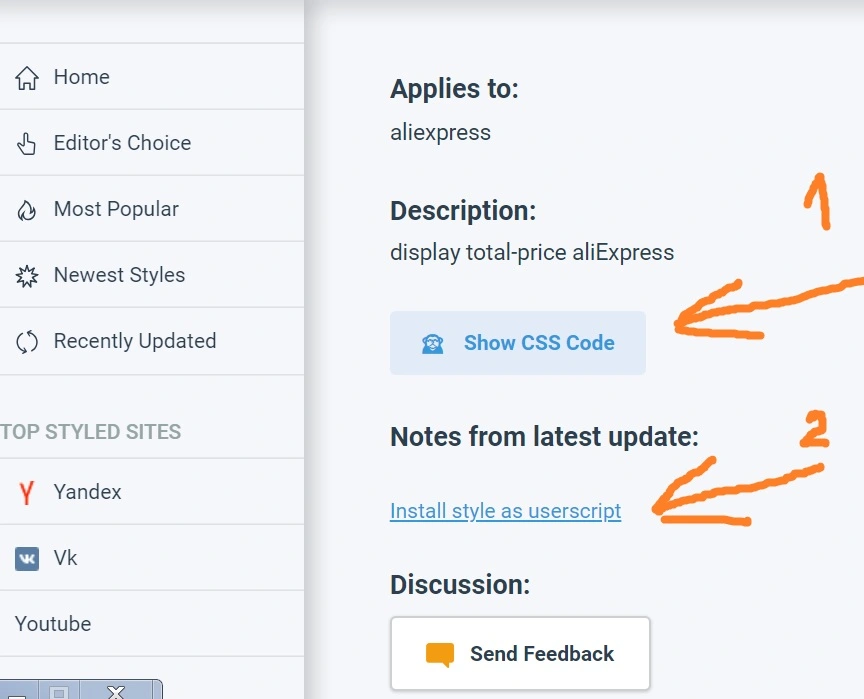Click the blue Vk logo icon
The width and height of the screenshot is (864, 699).
pyautogui.click(x=26, y=559)
